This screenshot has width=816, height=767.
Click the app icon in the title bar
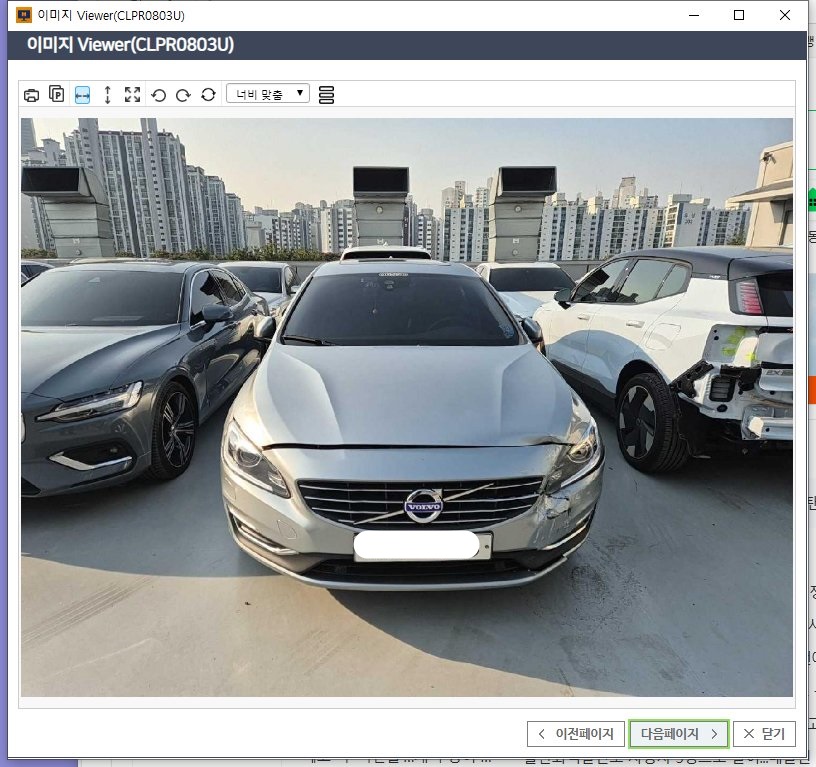[x=24, y=15]
